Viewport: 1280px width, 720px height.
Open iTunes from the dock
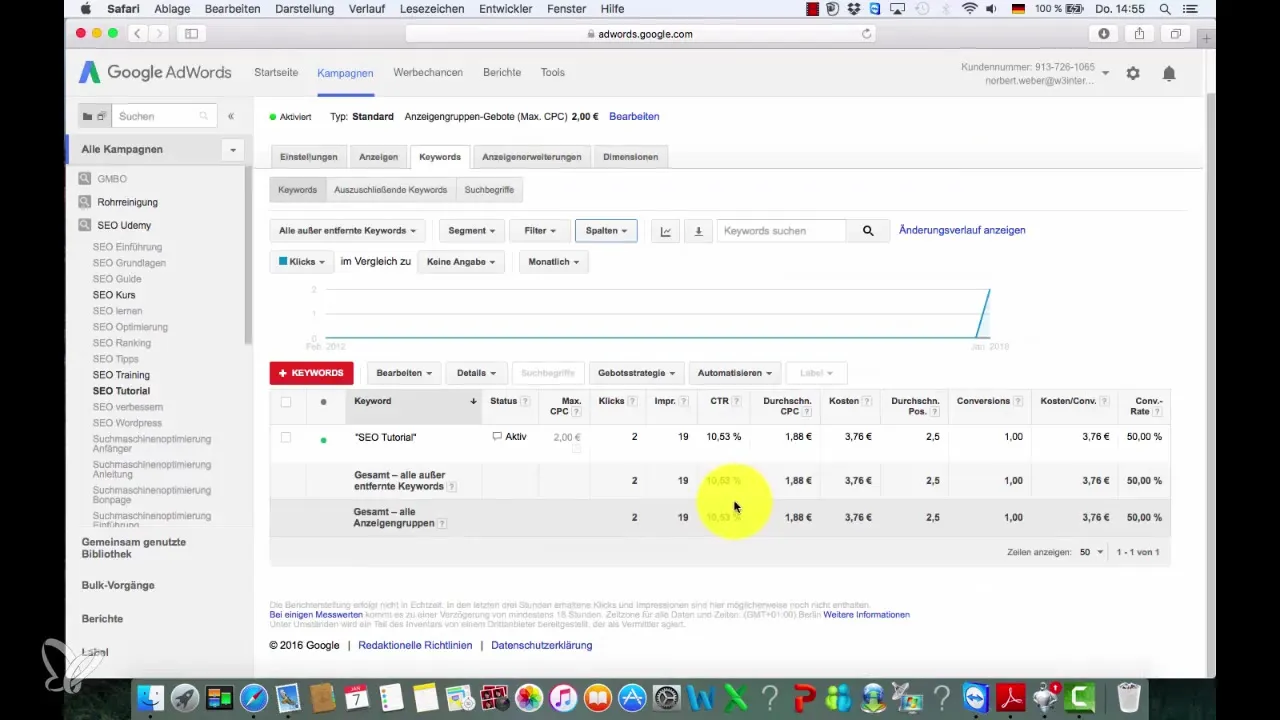coord(563,697)
